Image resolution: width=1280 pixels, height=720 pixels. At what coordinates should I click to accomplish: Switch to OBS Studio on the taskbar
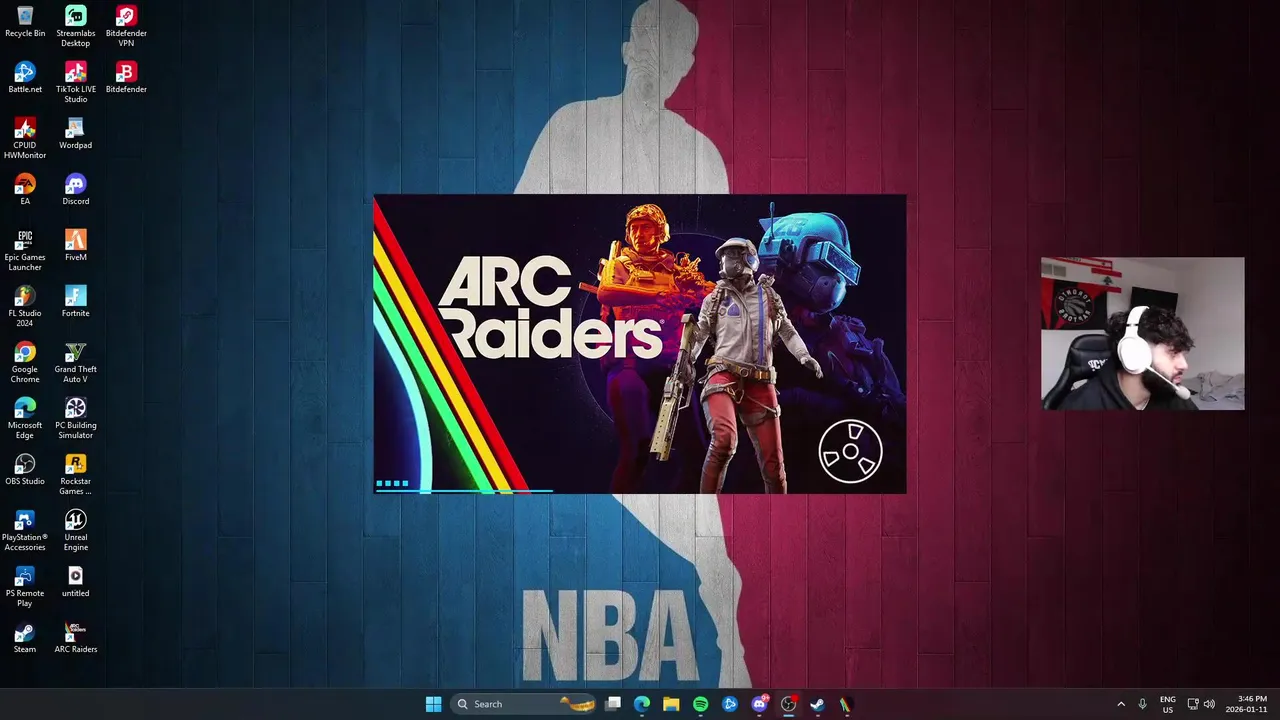click(x=788, y=704)
